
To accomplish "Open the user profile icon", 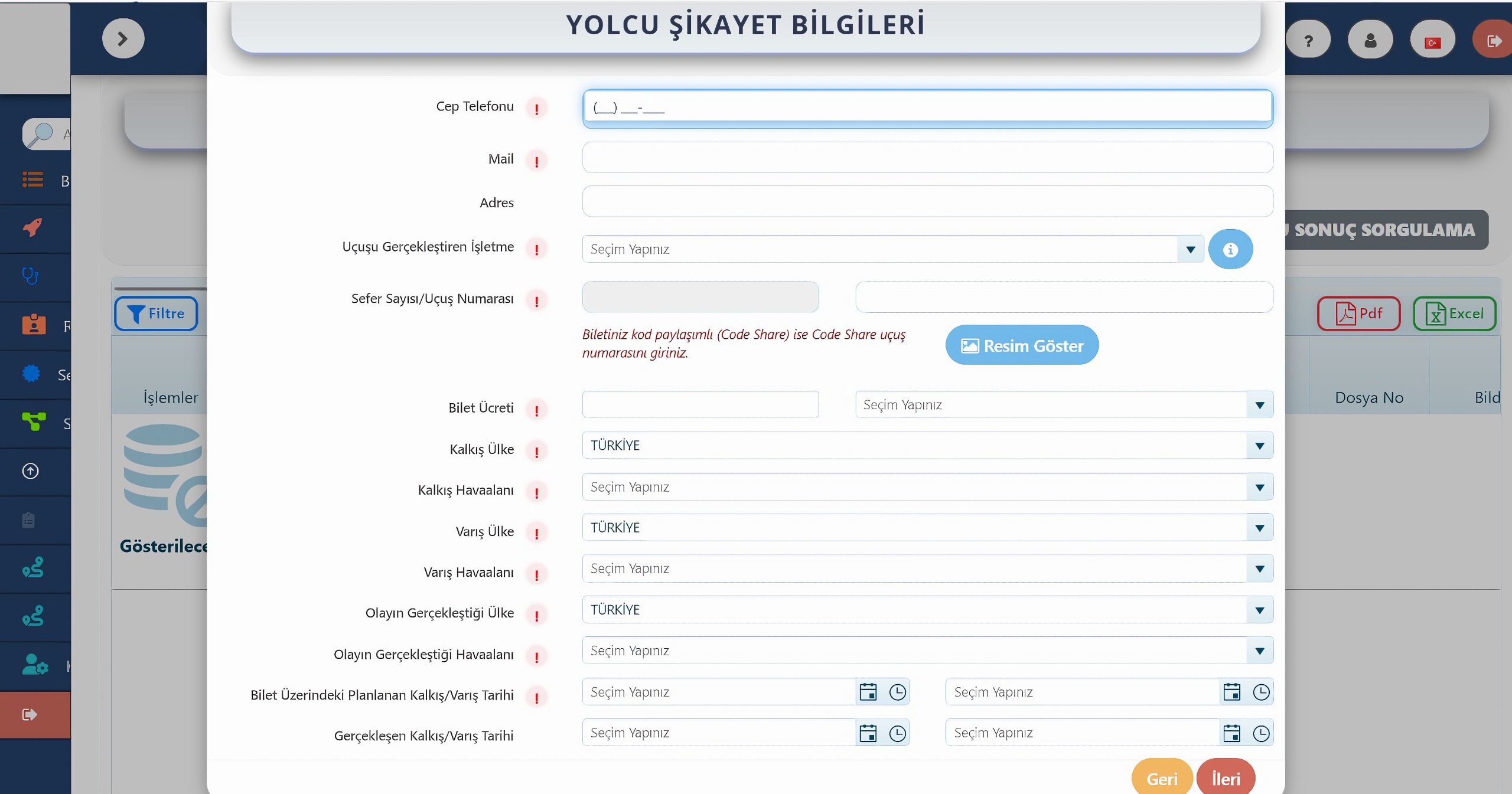I will 1370,40.
